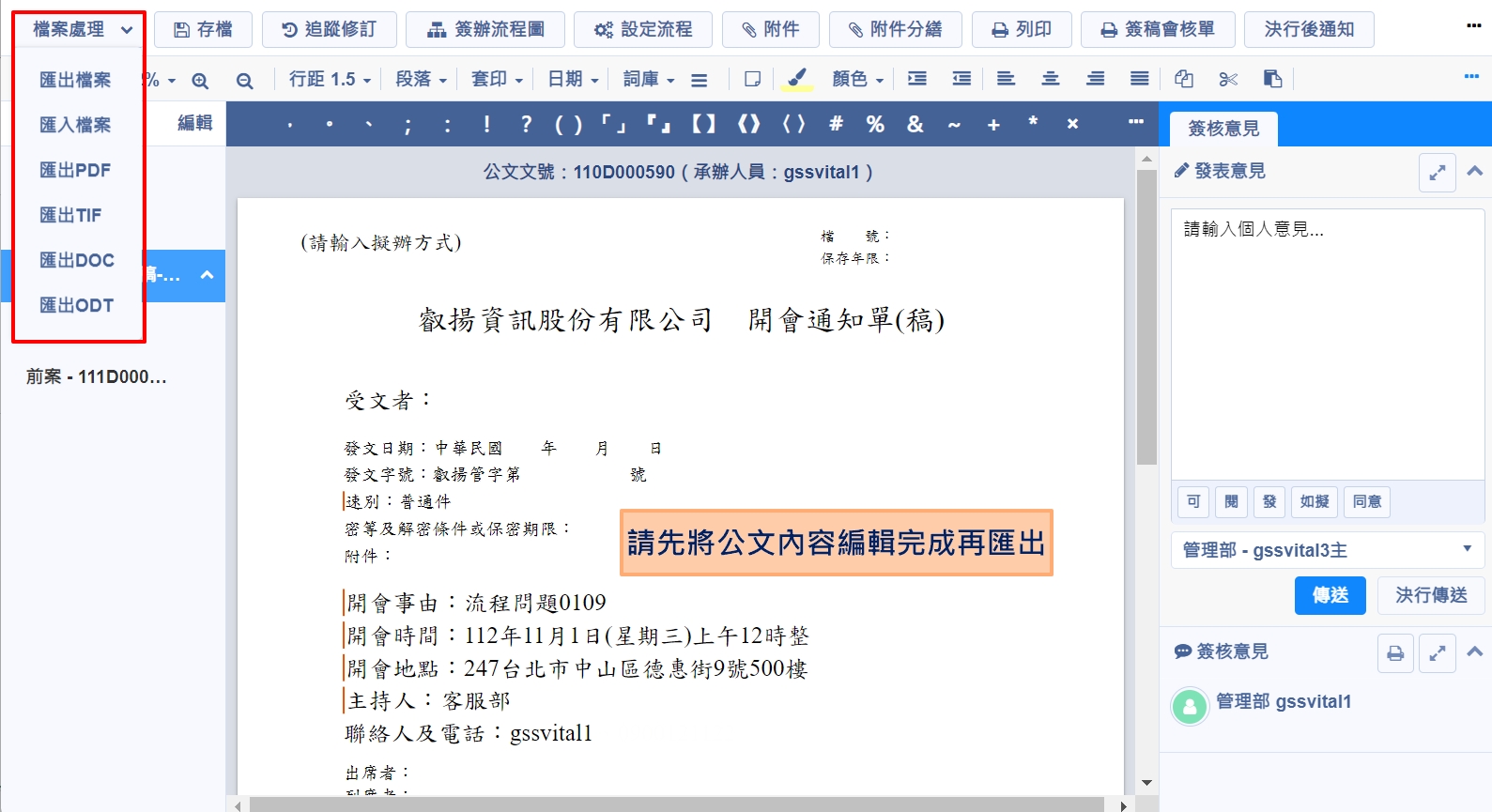Screen dimensions: 1492x812
Task: Click the 存檔 save button
Action: [204, 29]
